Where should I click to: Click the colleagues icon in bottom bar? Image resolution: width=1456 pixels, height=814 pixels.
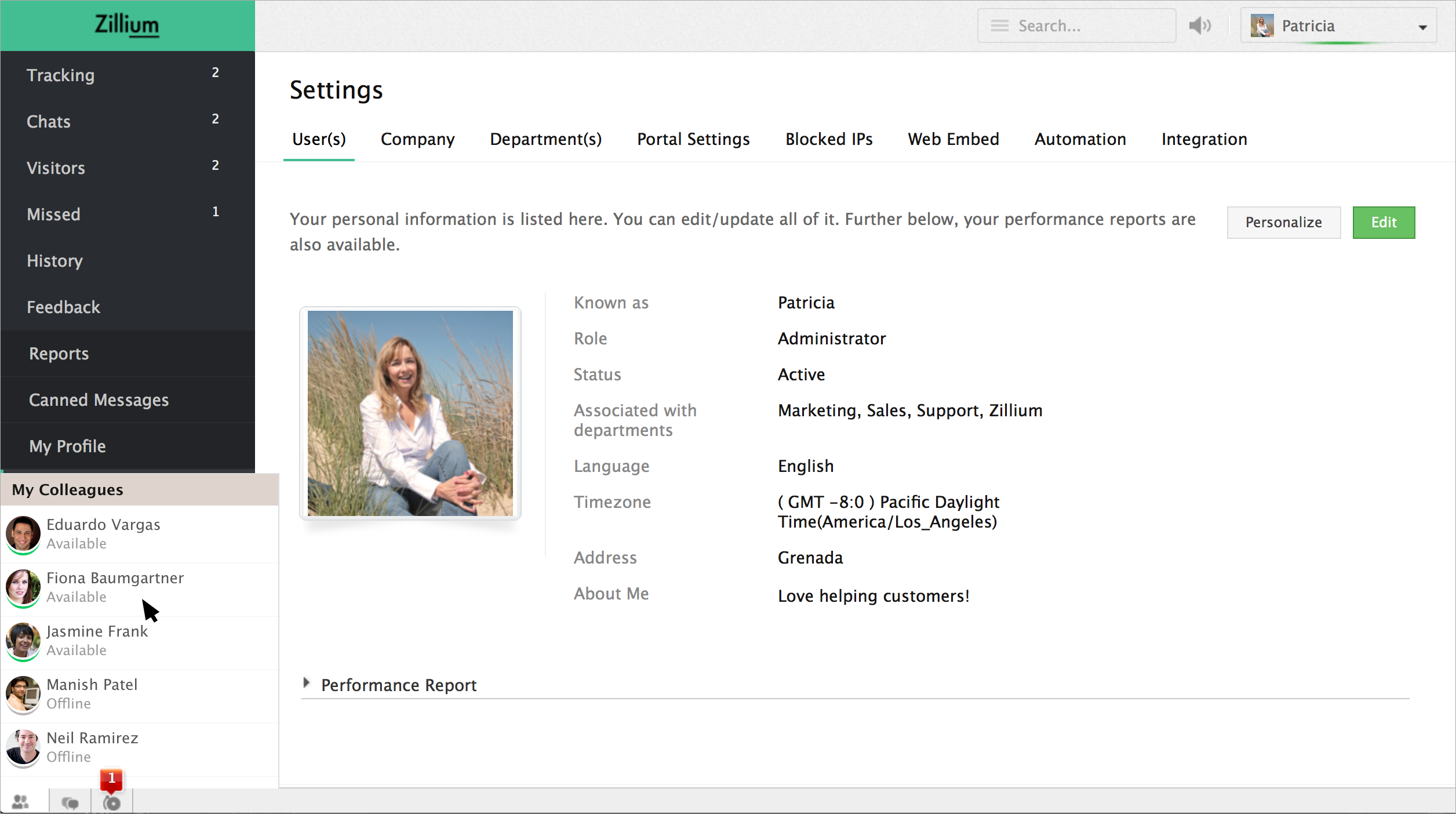click(x=21, y=802)
